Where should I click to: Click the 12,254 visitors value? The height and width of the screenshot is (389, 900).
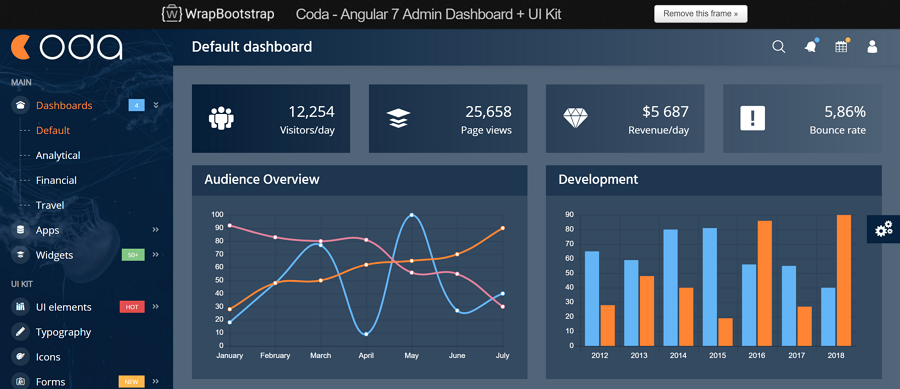[x=311, y=111]
